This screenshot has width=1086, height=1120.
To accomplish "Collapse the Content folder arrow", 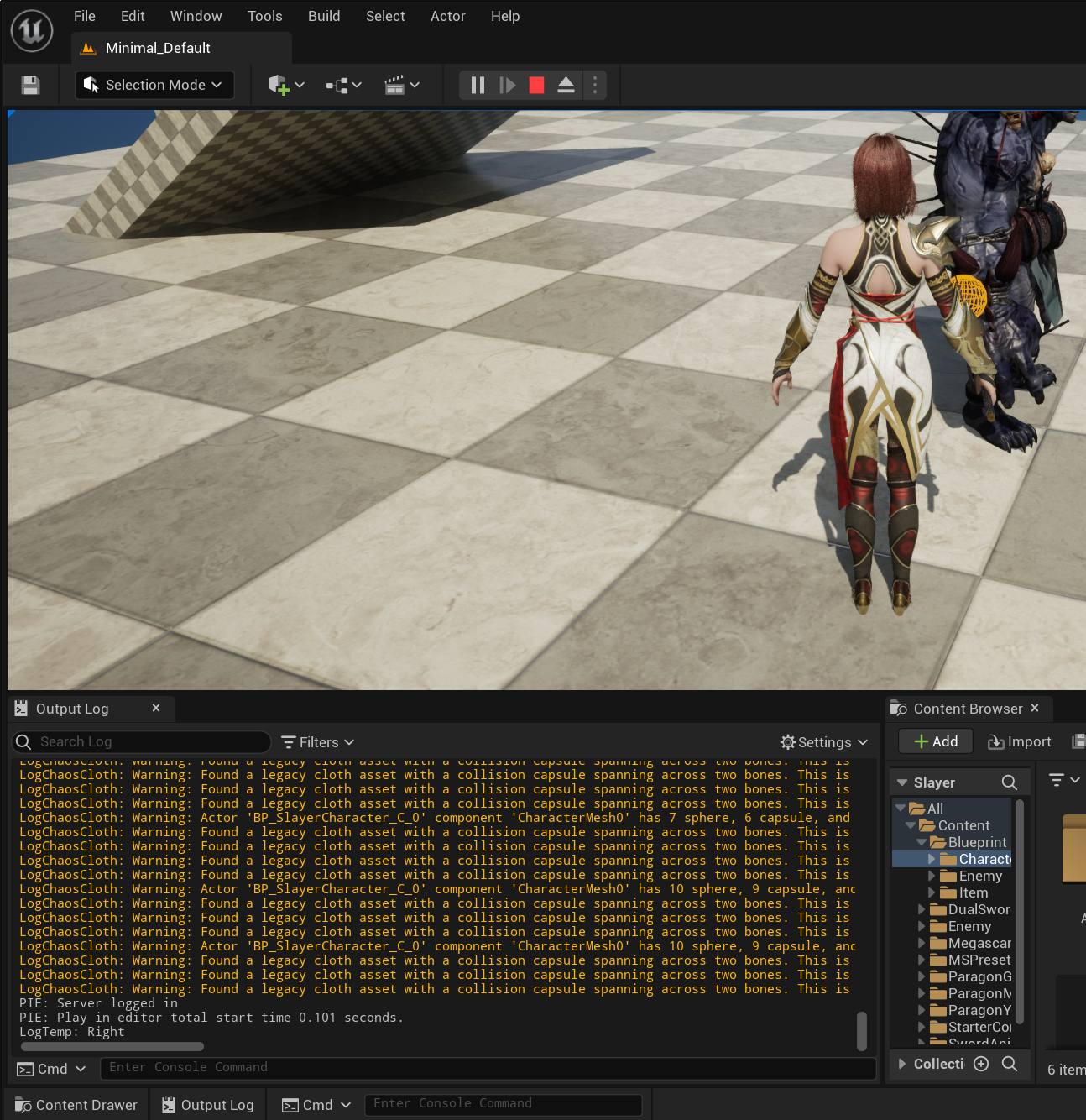I will click(x=911, y=825).
